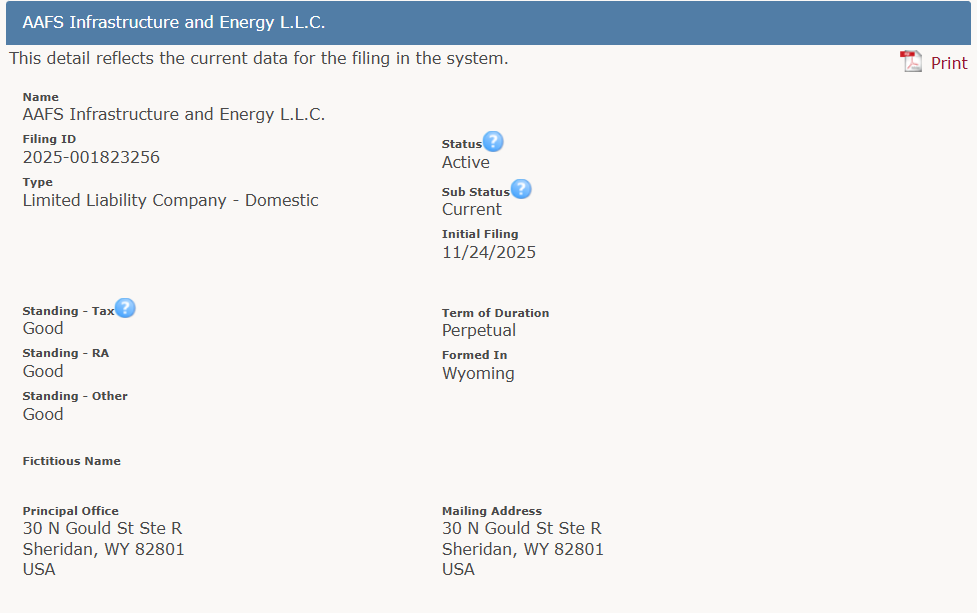
Task: Click the PDF print icon
Action: click(x=911, y=62)
